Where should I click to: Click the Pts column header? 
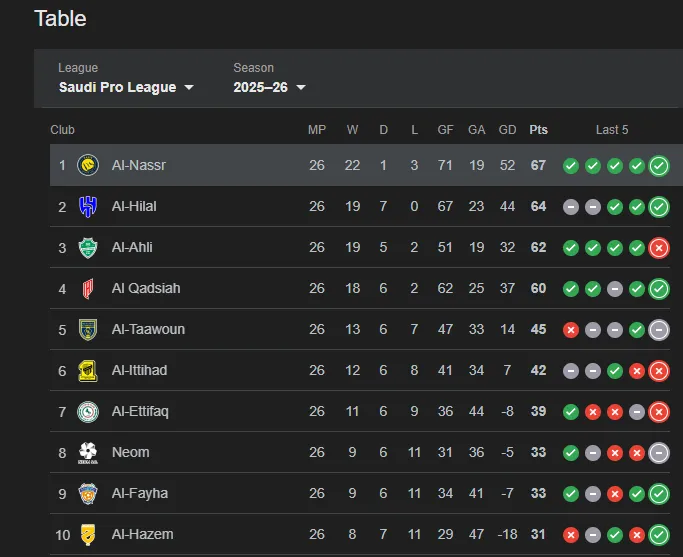point(538,130)
